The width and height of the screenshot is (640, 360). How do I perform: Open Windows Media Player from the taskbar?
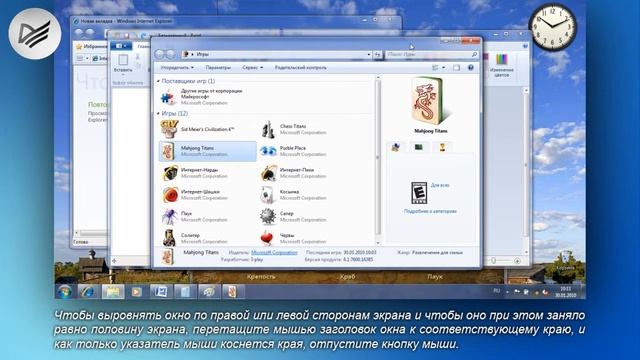tap(136, 291)
